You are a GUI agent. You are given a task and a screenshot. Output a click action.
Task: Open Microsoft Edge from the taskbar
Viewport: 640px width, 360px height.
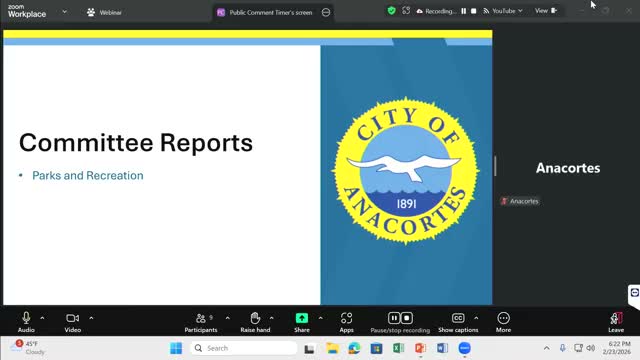coord(354,348)
